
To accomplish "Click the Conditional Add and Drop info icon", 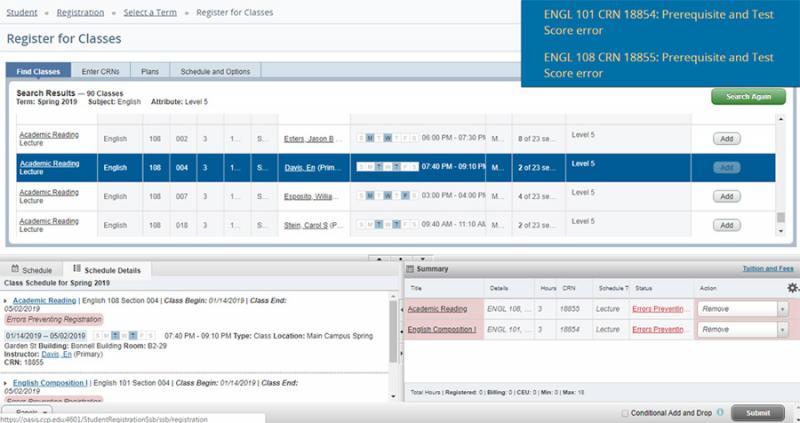I will [x=720, y=413].
